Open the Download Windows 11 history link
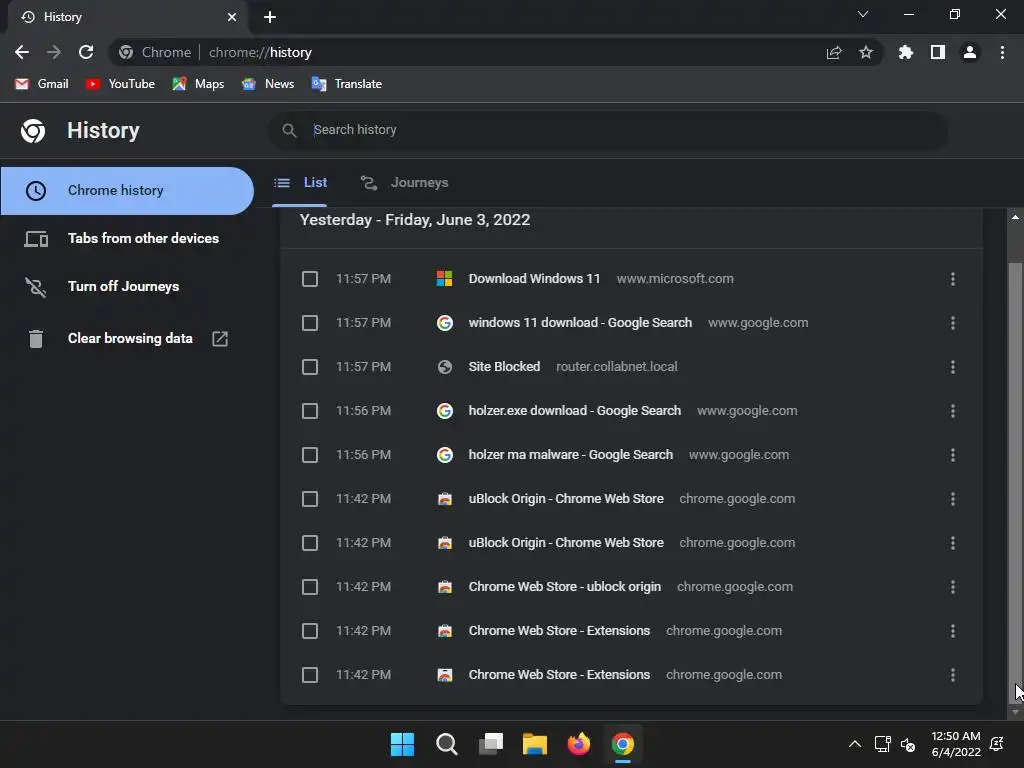The image size is (1024, 768). point(534,279)
